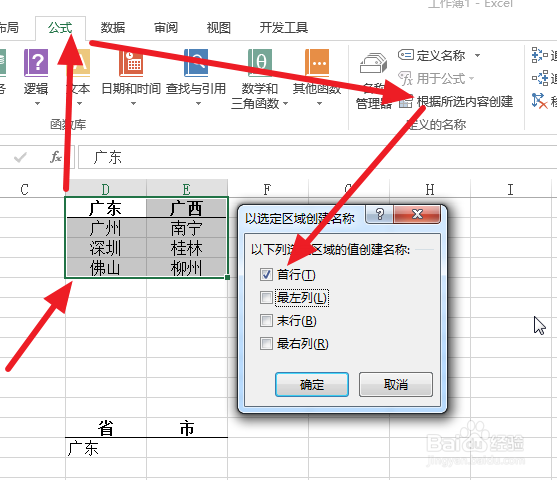
Task: Select the bold 广东 header cell
Action: pos(106,208)
